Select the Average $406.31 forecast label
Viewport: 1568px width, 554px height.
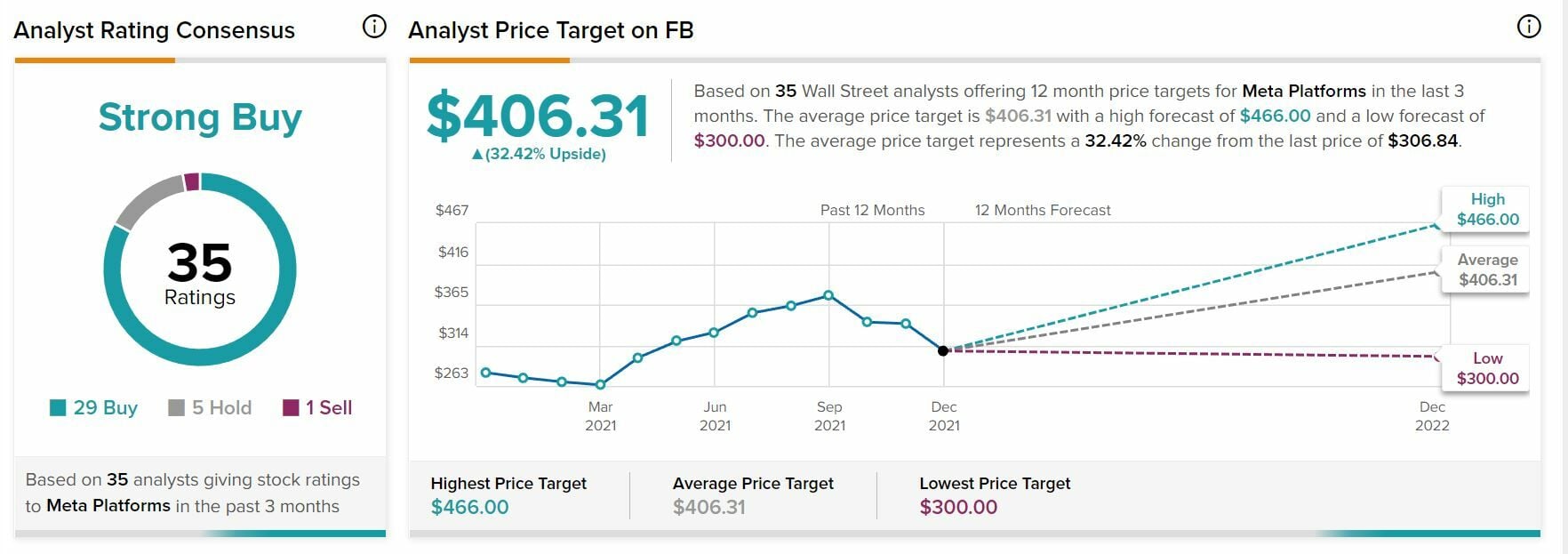1487,270
